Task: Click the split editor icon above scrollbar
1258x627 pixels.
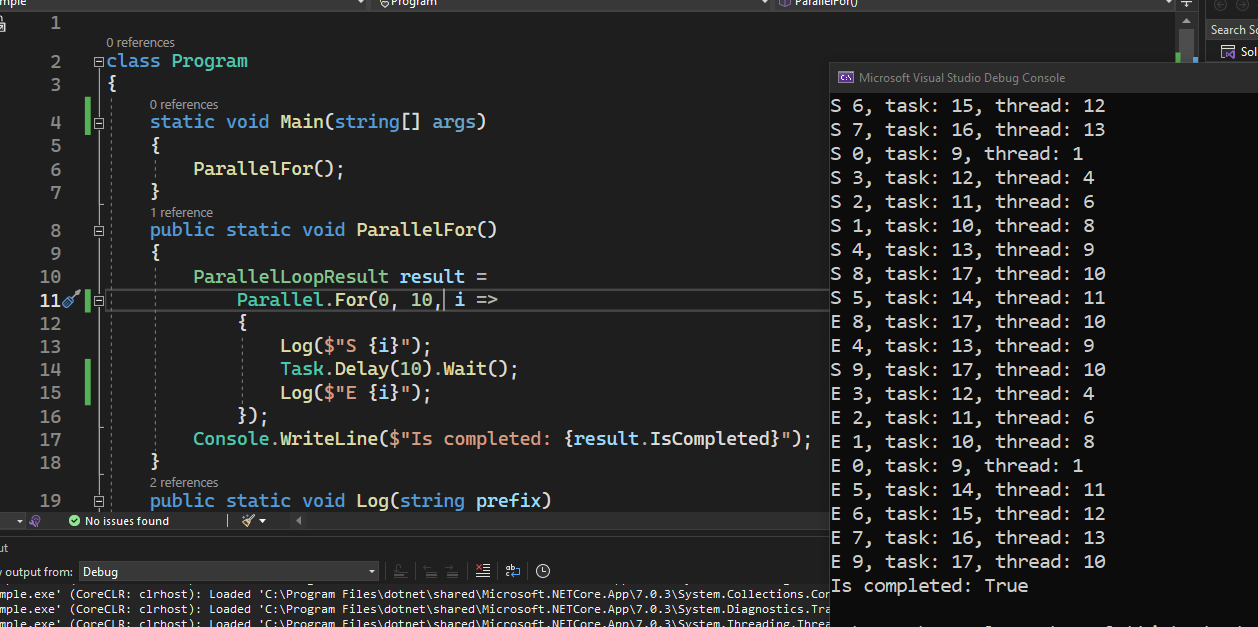Action: point(1186,4)
